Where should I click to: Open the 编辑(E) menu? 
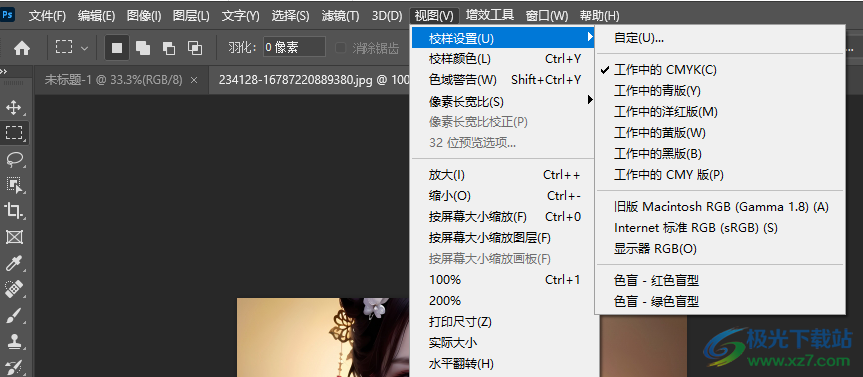tap(96, 15)
